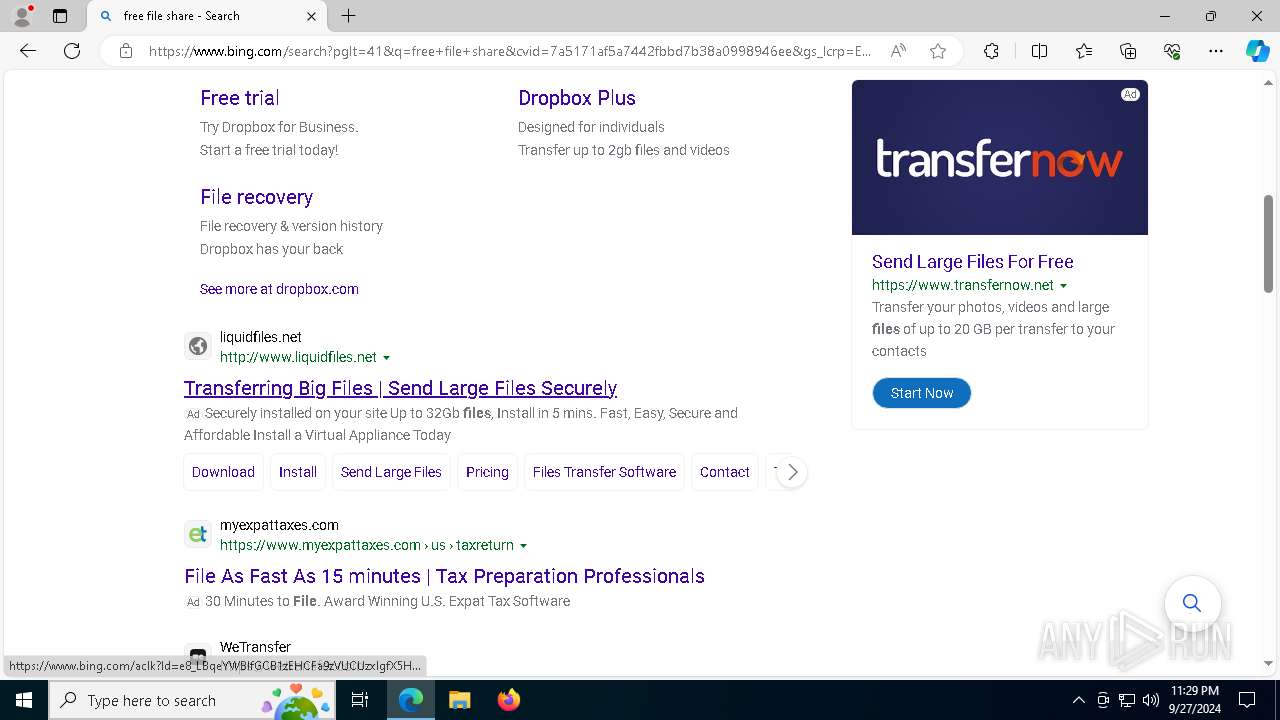Open the File recovery link

(x=256, y=197)
